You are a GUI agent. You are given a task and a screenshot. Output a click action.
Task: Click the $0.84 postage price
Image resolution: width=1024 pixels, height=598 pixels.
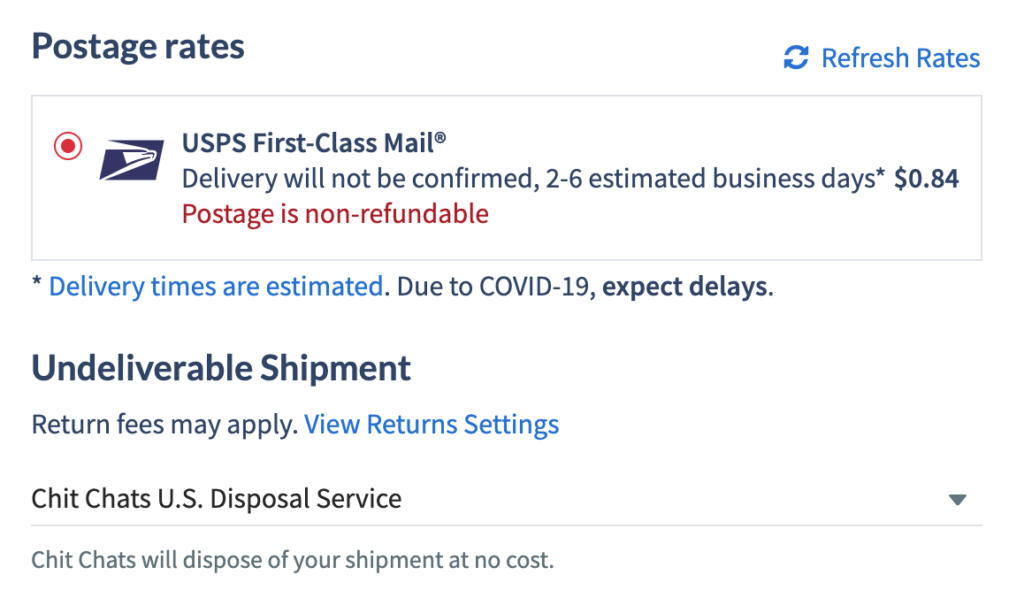point(926,178)
